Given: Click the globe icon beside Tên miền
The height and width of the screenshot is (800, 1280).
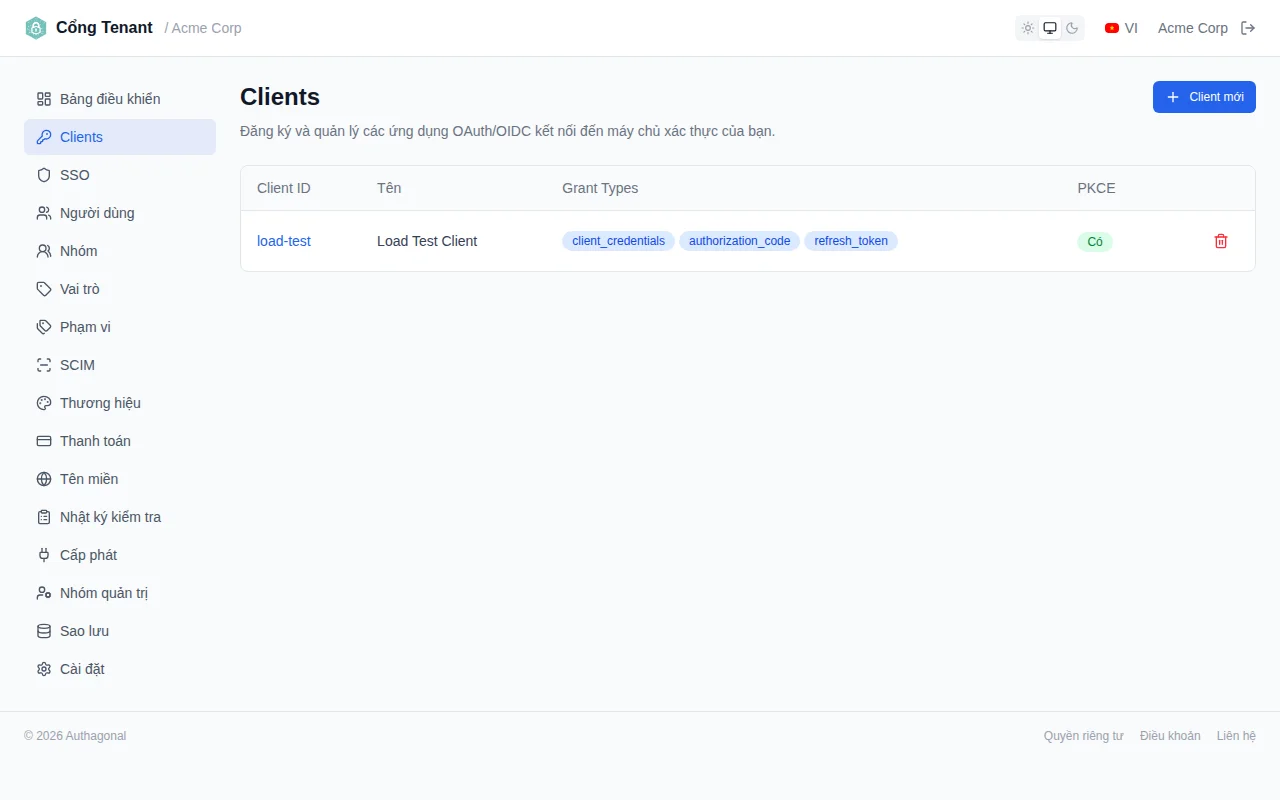Looking at the screenshot, I should 44,479.
